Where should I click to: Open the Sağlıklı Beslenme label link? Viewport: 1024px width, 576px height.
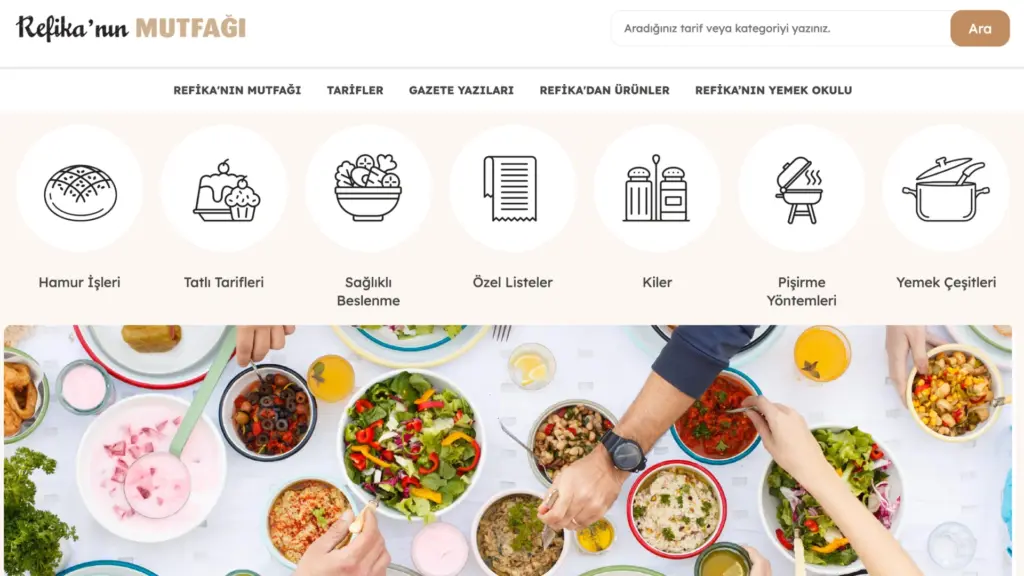pyautogui.click(x=368, y=291)
